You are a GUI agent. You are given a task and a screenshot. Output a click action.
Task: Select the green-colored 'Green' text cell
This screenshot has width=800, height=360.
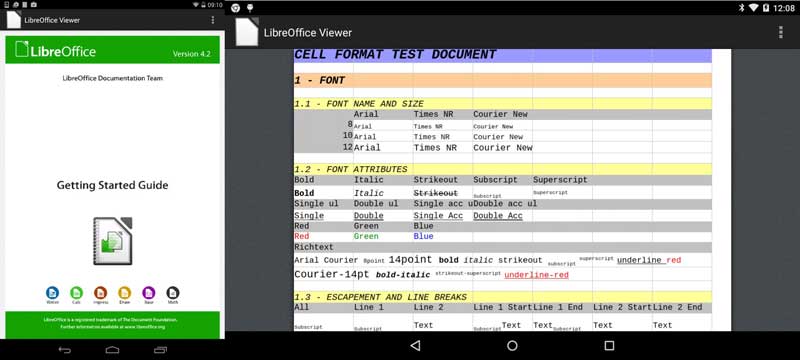(x=383, y=237)
